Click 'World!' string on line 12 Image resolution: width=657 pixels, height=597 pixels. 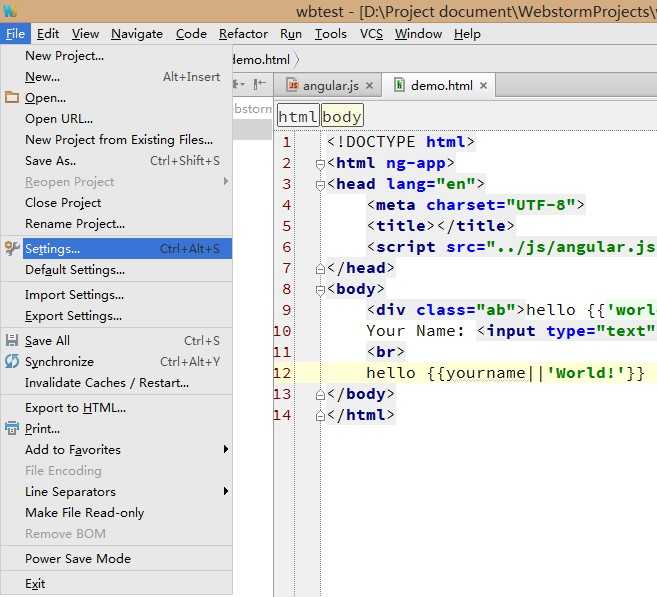click(586, 372)
